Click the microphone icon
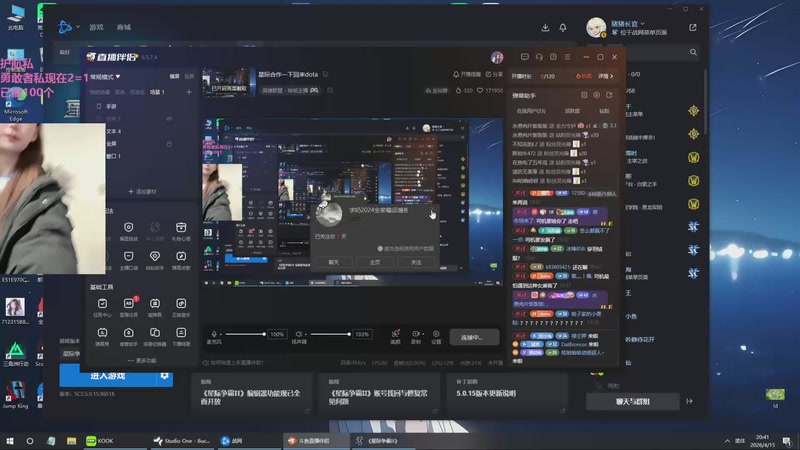 click(x=214, y=334)
